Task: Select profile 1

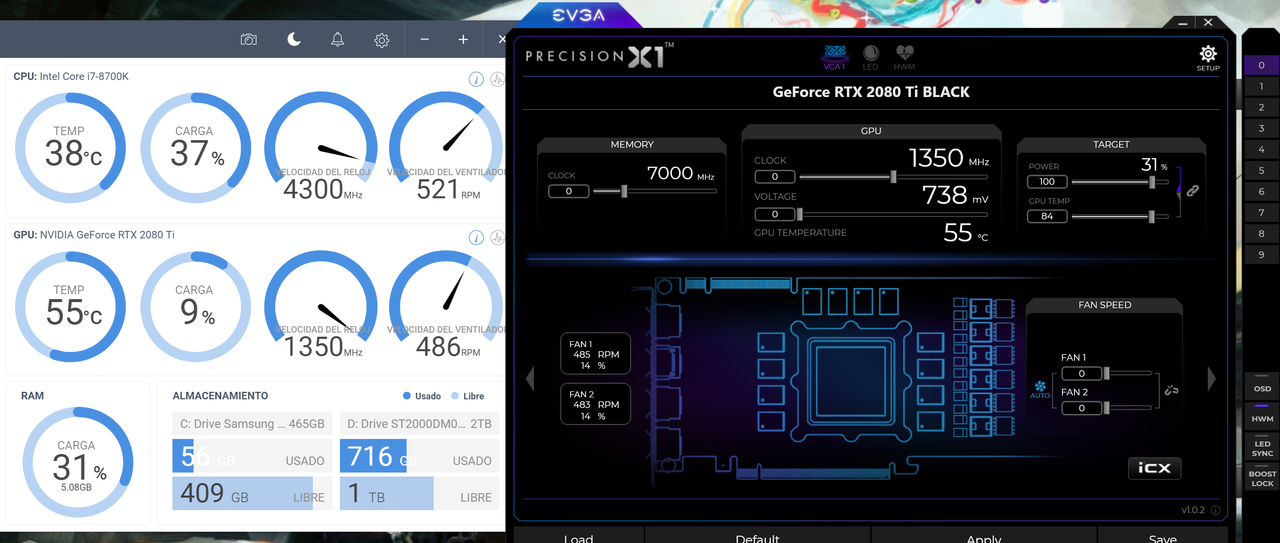Action: 1262,87
